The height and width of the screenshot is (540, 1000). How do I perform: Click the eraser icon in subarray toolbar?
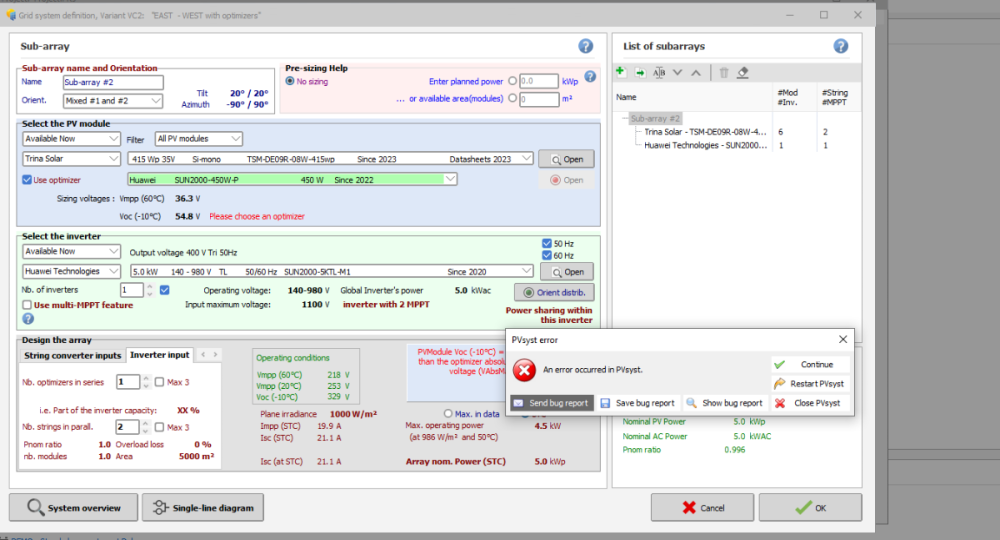pyautogui.click(x=742, y=72)
